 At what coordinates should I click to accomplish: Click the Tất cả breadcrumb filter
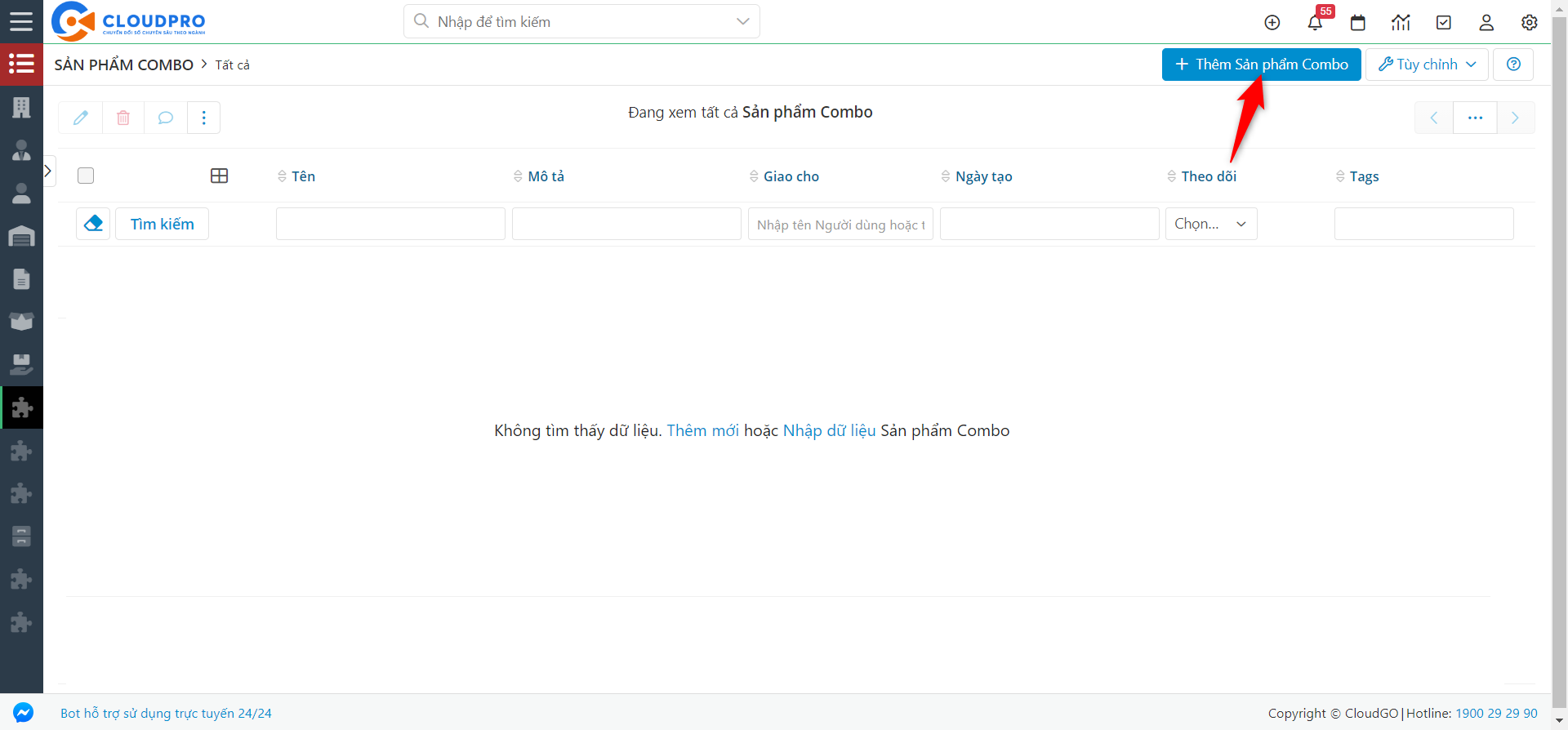(x=233, y=65)
